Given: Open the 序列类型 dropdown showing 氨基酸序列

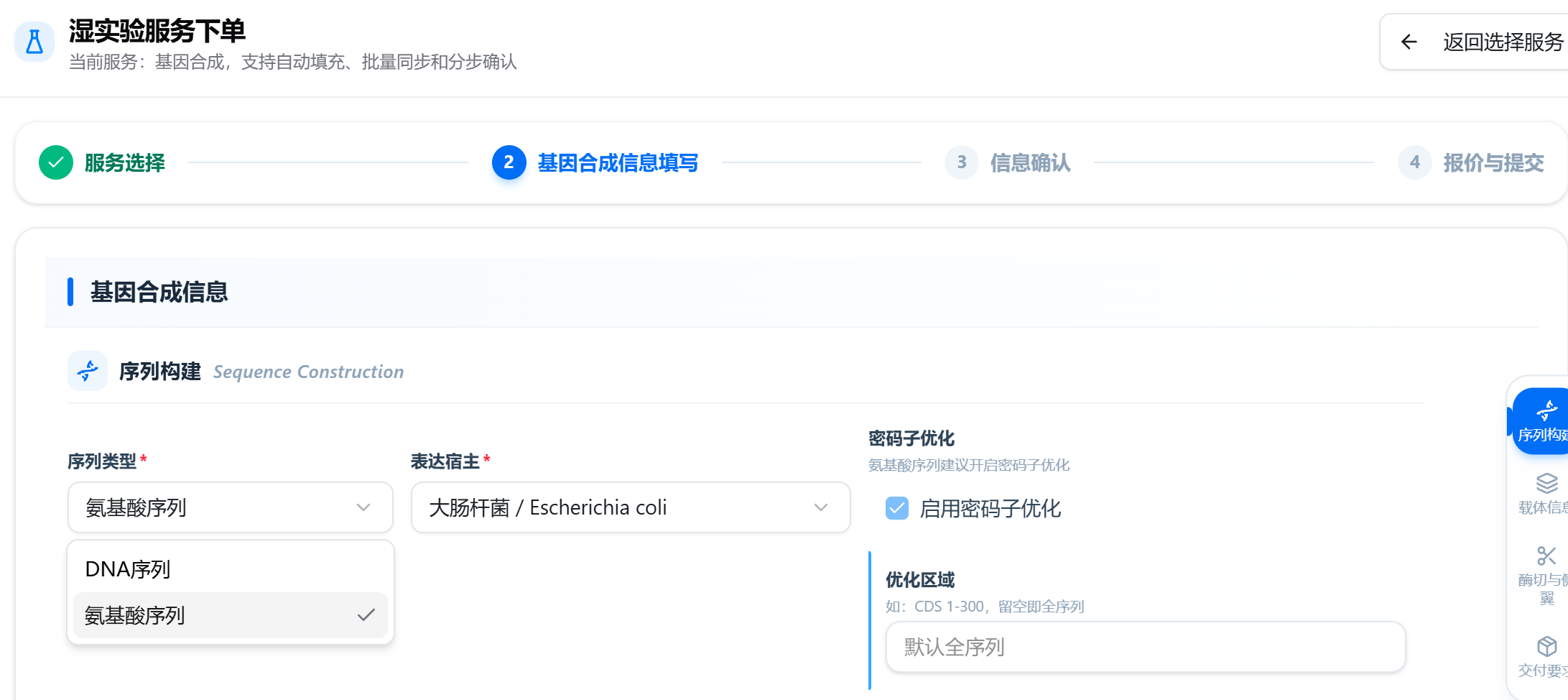Looking at the screenshot, I should click(231, 507).
